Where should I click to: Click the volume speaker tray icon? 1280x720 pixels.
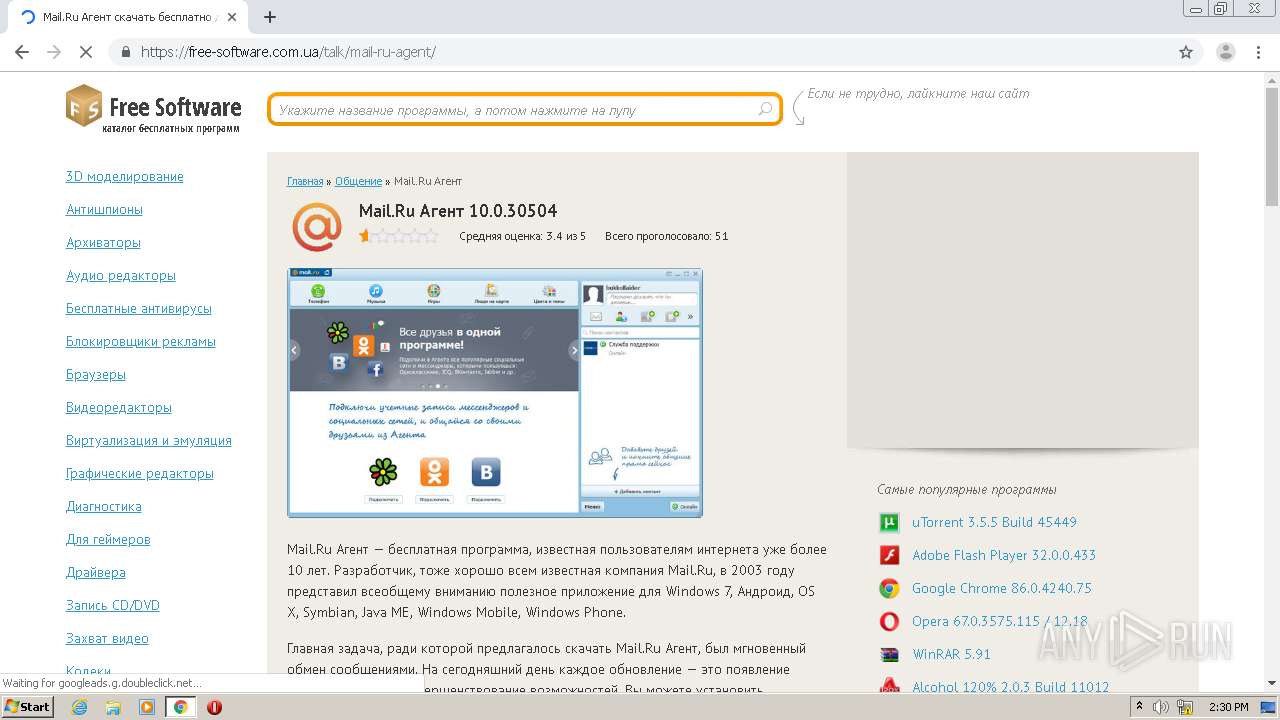pyautogui.click(x=1160, y=707)
